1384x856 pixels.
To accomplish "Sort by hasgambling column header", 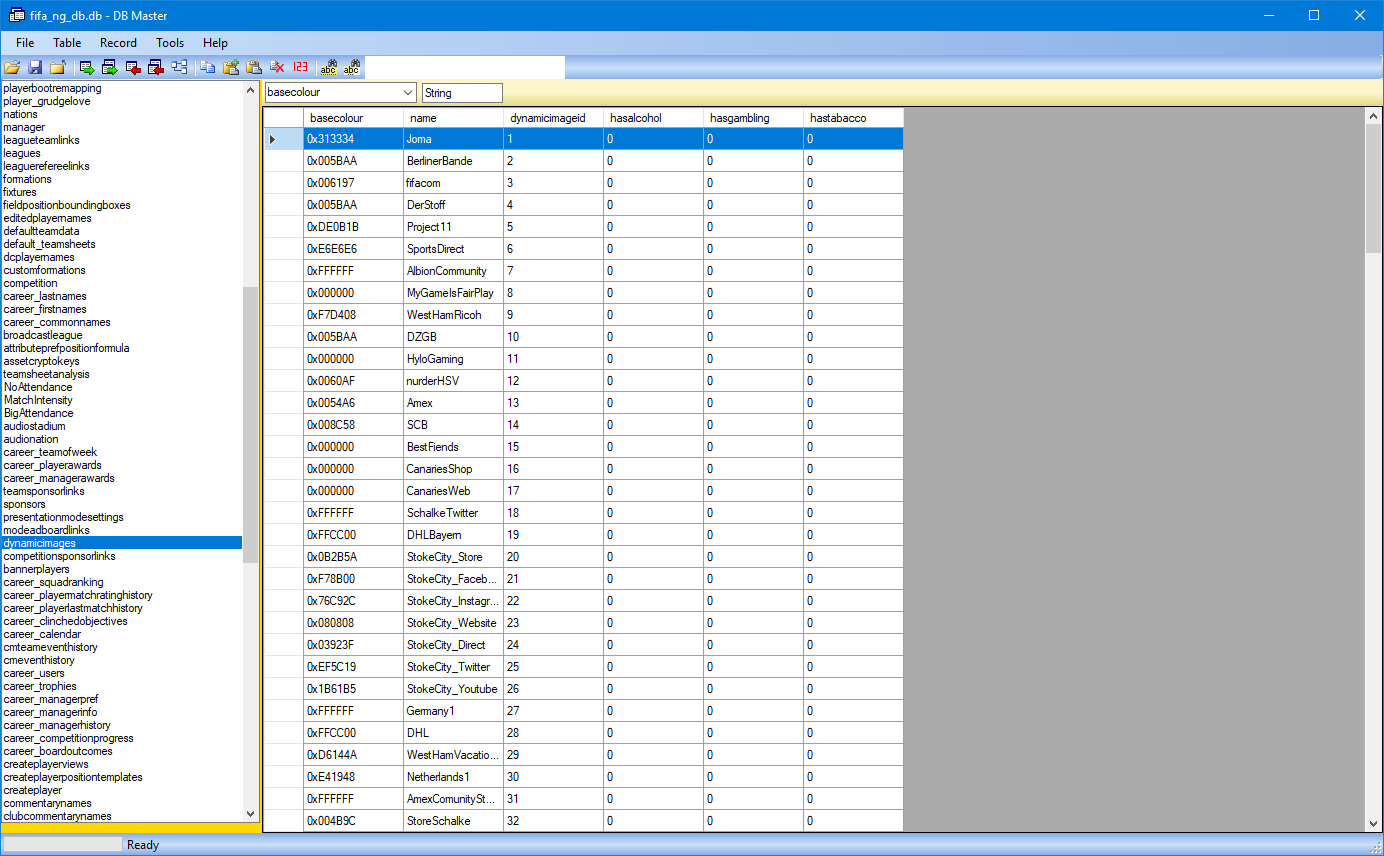I will coord(753,118).
